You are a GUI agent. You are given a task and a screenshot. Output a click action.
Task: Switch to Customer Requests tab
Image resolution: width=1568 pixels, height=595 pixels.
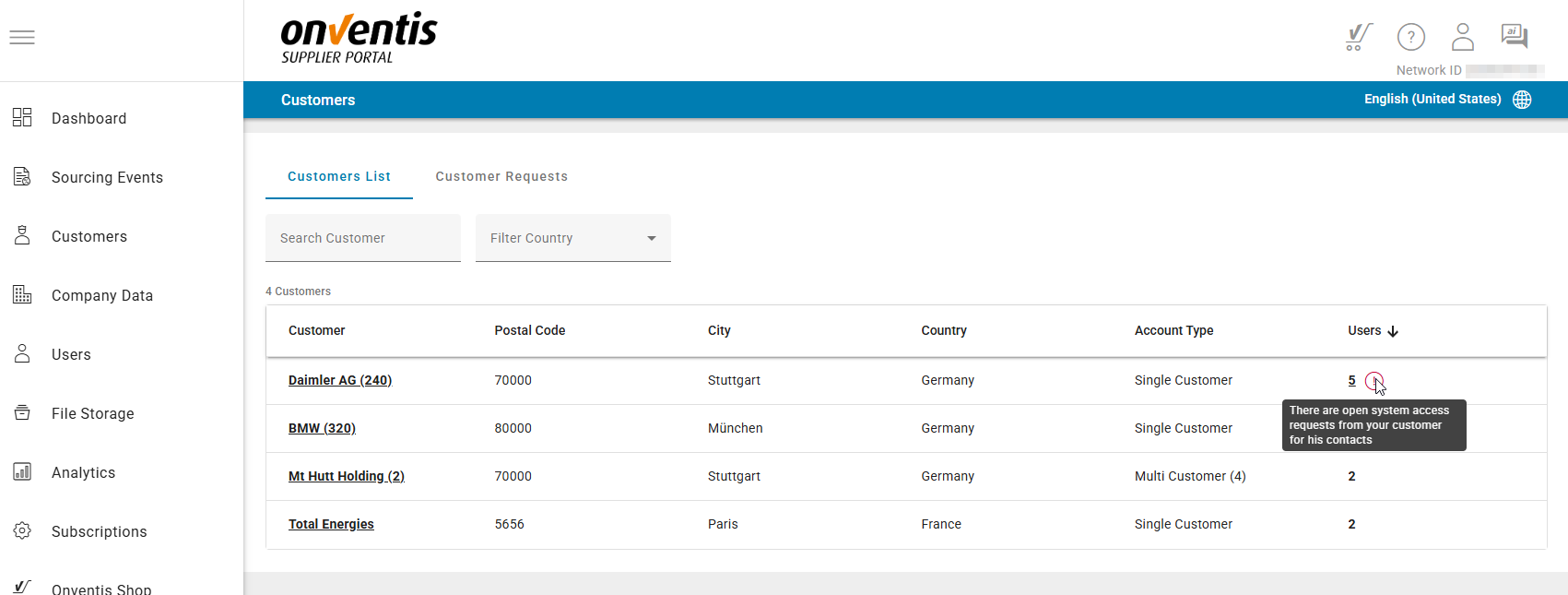(501, 176)
